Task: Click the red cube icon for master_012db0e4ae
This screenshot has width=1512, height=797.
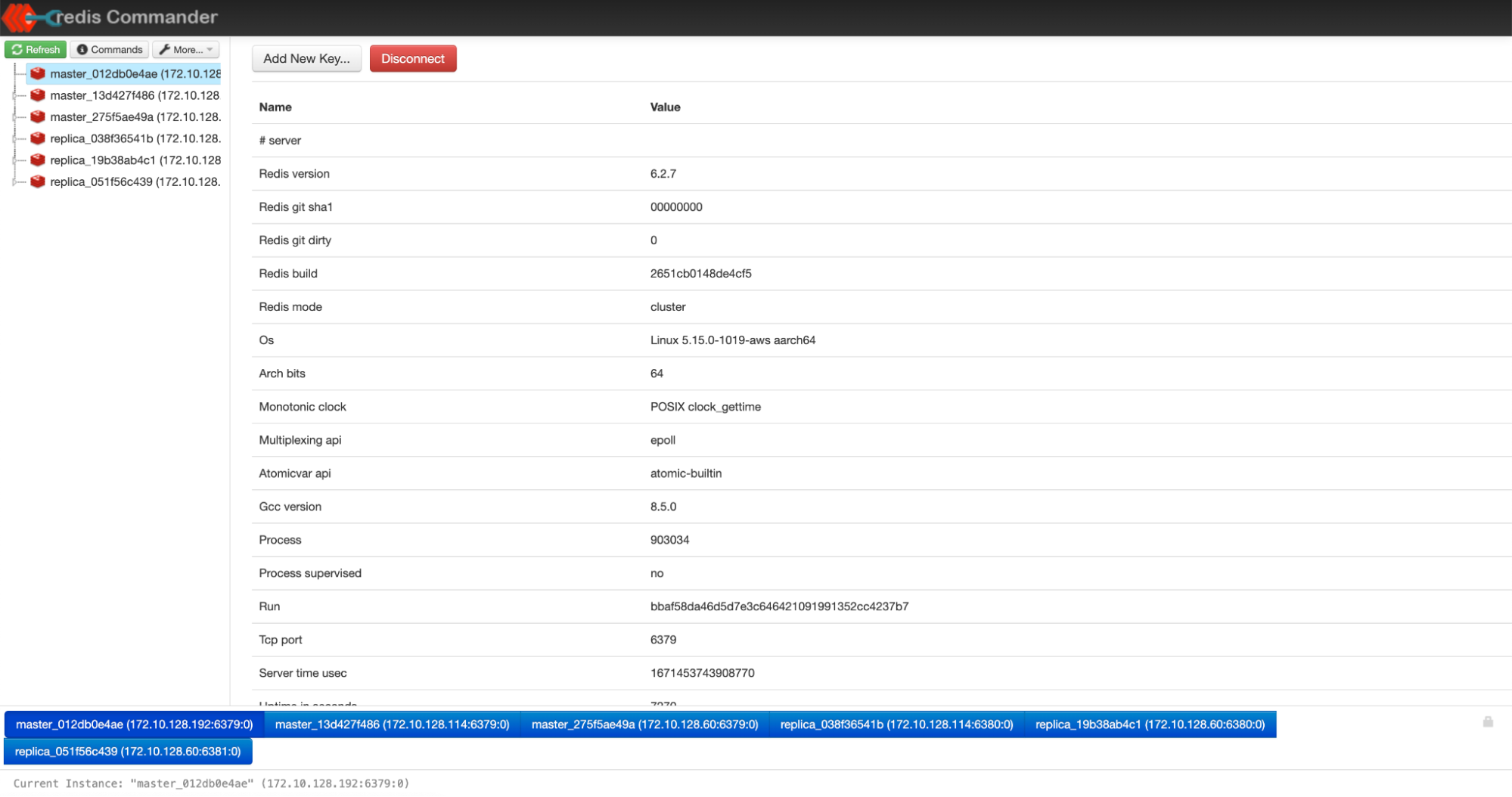Action: point(38,73)
